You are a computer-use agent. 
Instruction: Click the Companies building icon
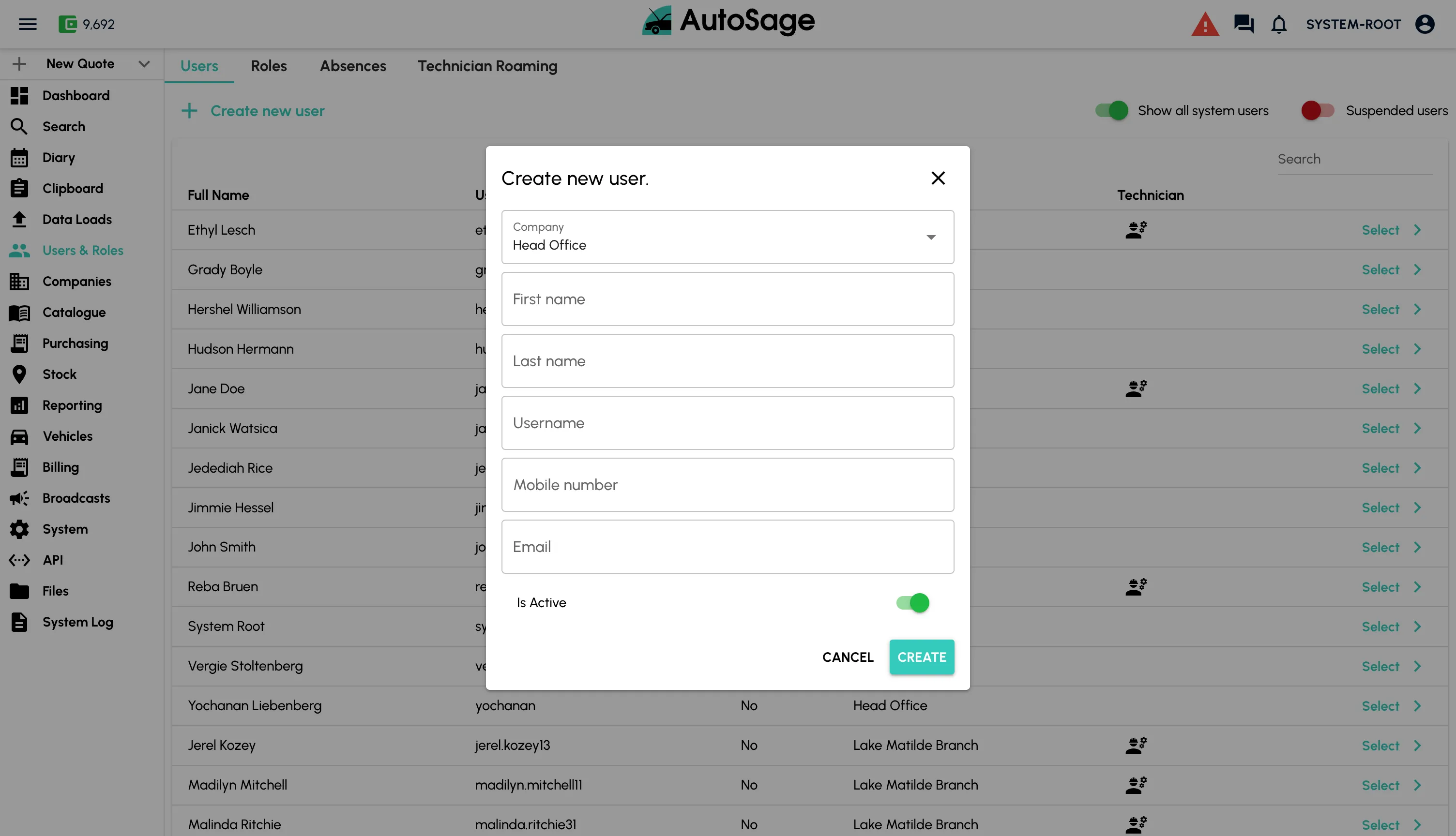(19, 282)
